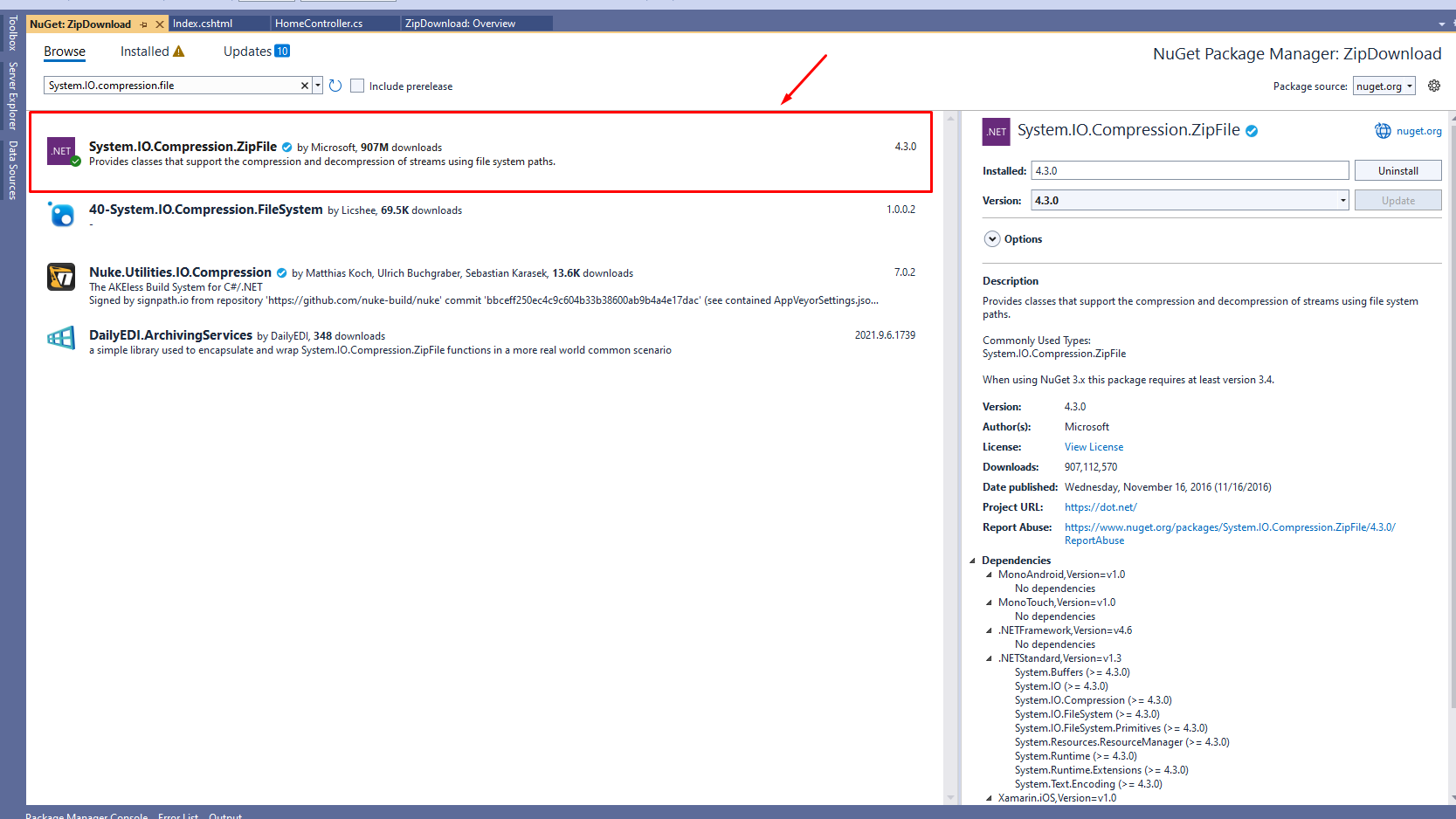Select the System.IO.Compression.ZipFile package result
Screen dimensions: 1456x819
coord(481,152)
